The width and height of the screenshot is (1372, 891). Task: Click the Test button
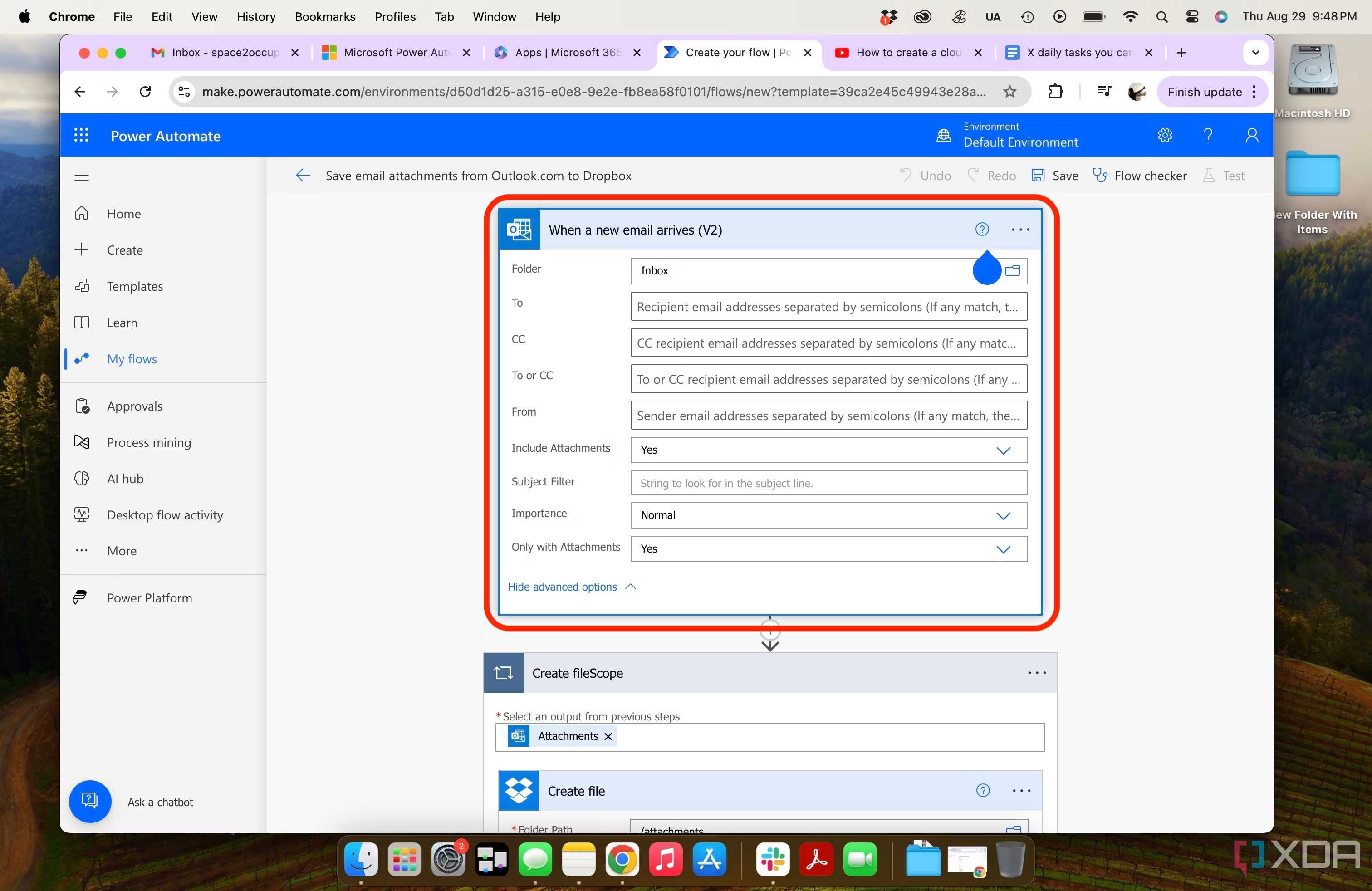[x=1223, y=175]
